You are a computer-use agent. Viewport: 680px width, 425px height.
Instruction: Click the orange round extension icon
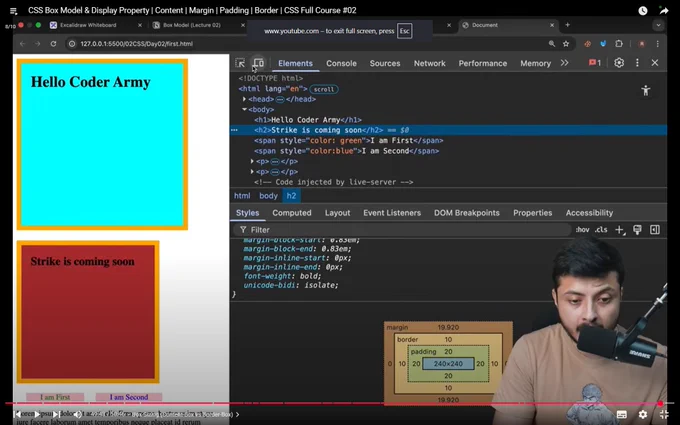588,44
